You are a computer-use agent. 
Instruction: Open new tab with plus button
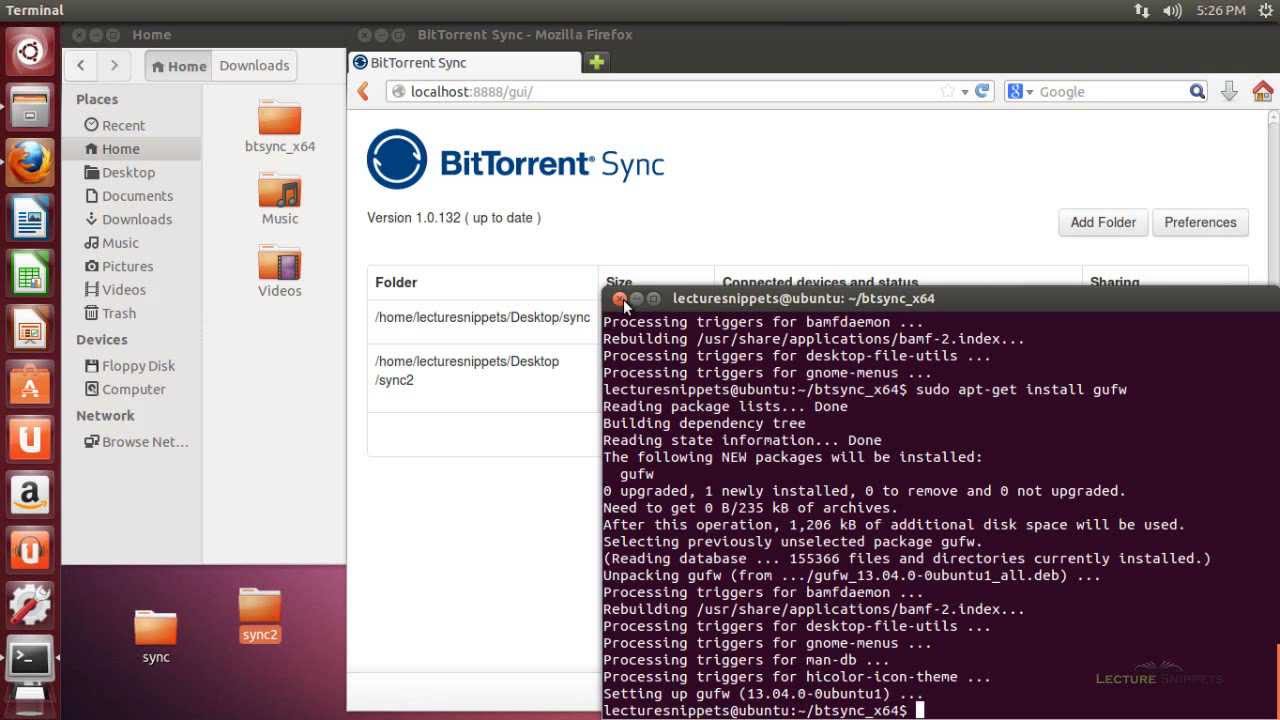point(596,62)
